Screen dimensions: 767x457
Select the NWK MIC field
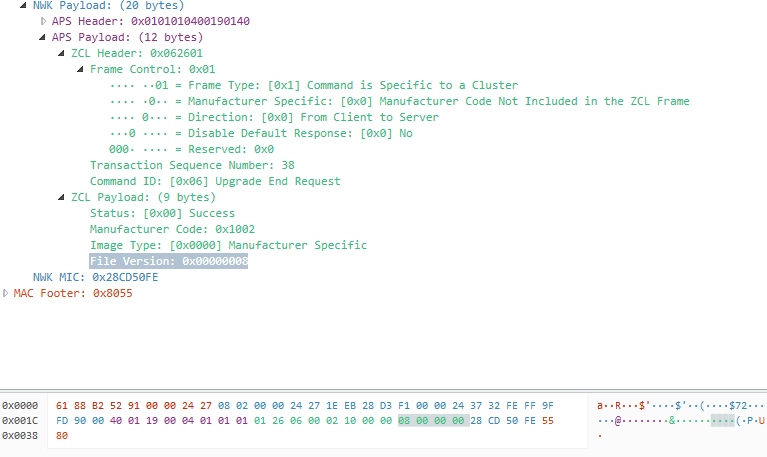click(95, 277)
